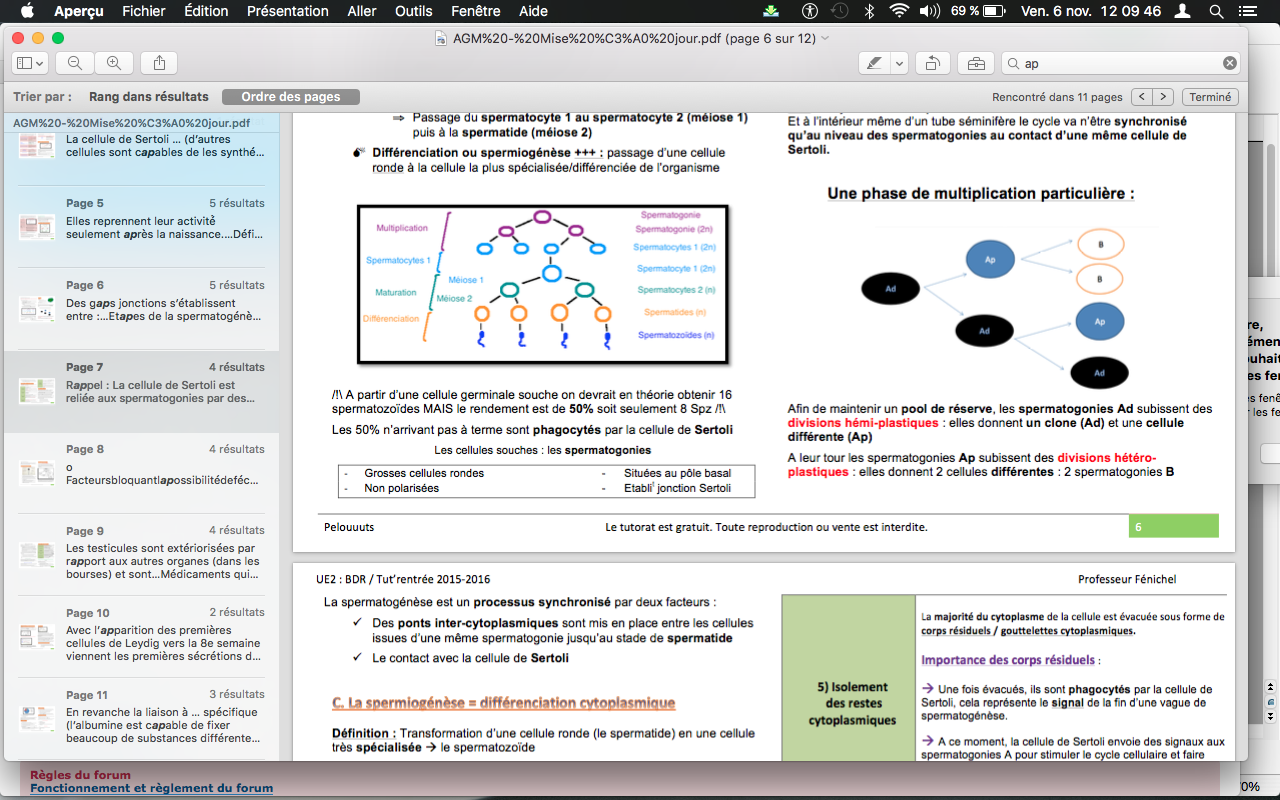Click the Share icon in toolbar

160,63
